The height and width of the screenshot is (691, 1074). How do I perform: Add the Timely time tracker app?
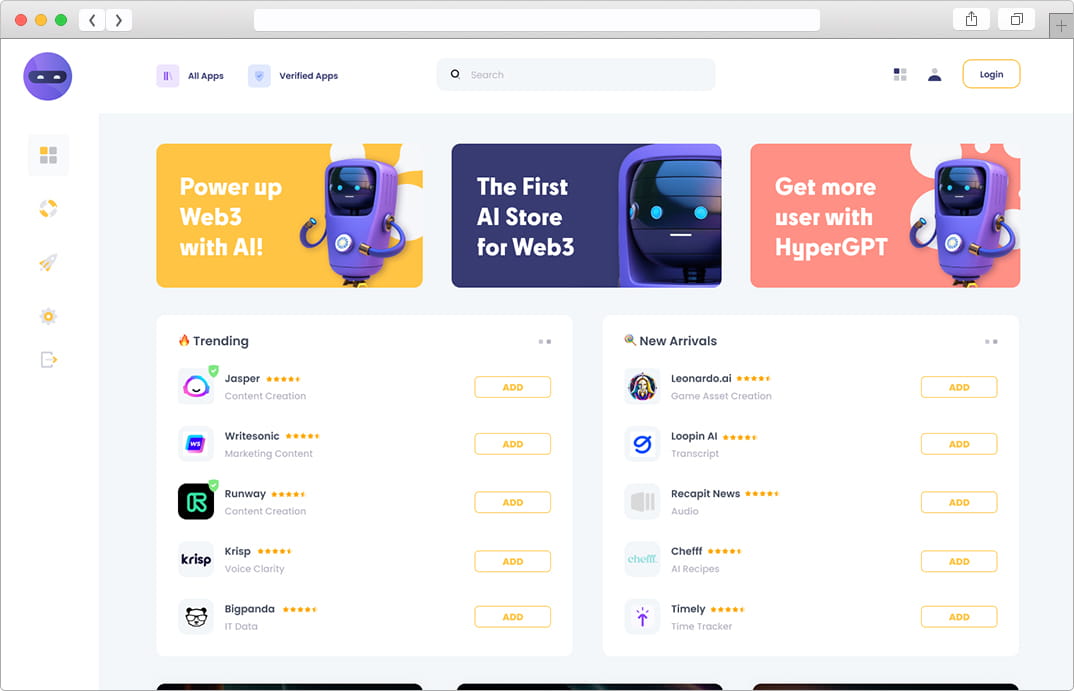click(x=959, y=616)
